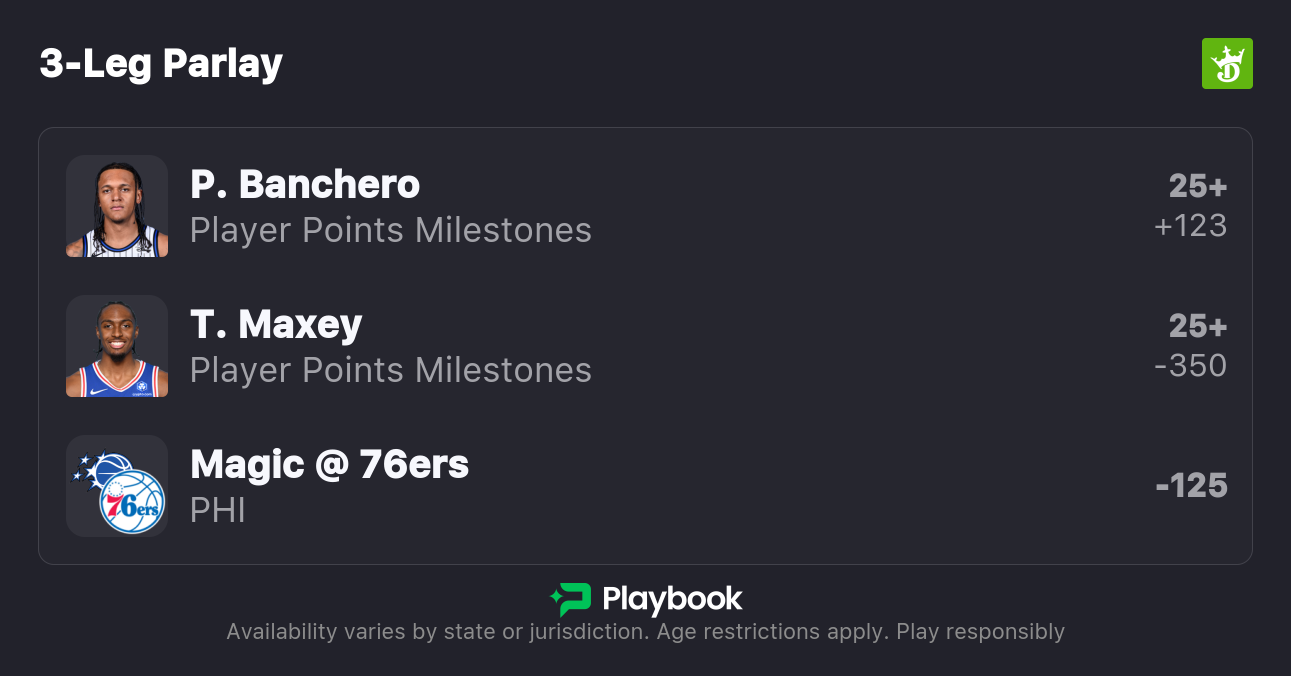Click the PHI pick label

tap(218, 510)
